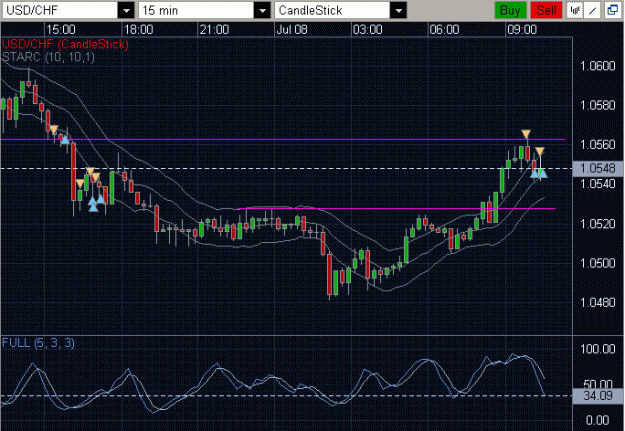Click the green Buy button

click(510, 10)
